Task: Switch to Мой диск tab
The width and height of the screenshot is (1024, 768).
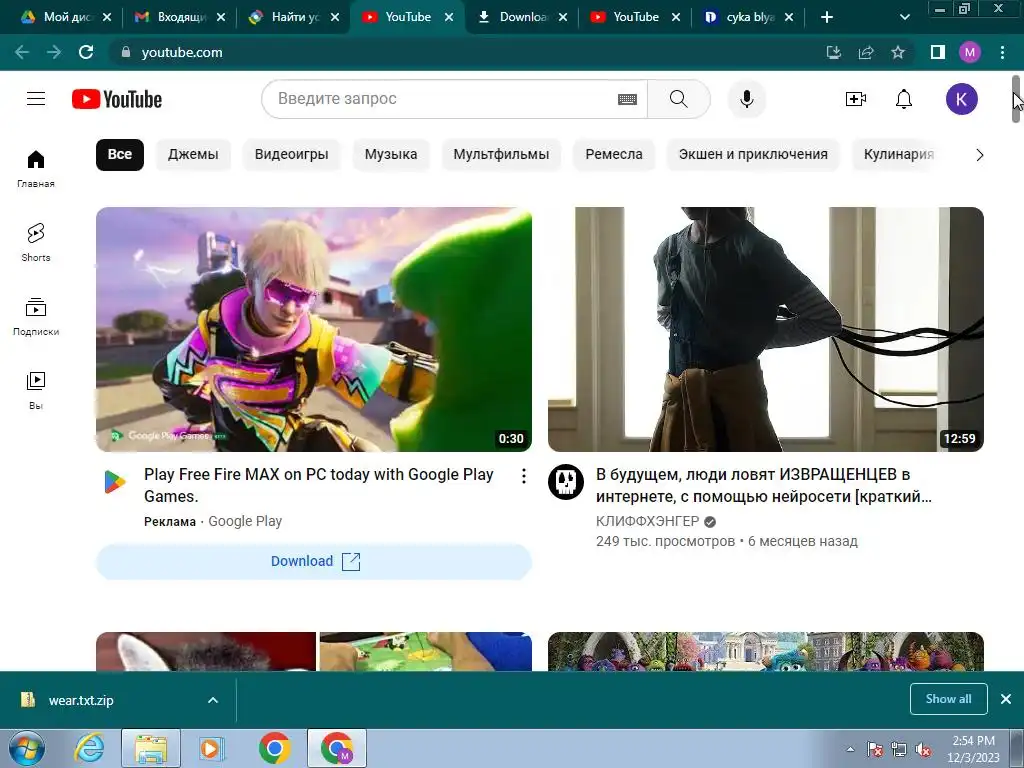Action: click(x=66, y=17)
